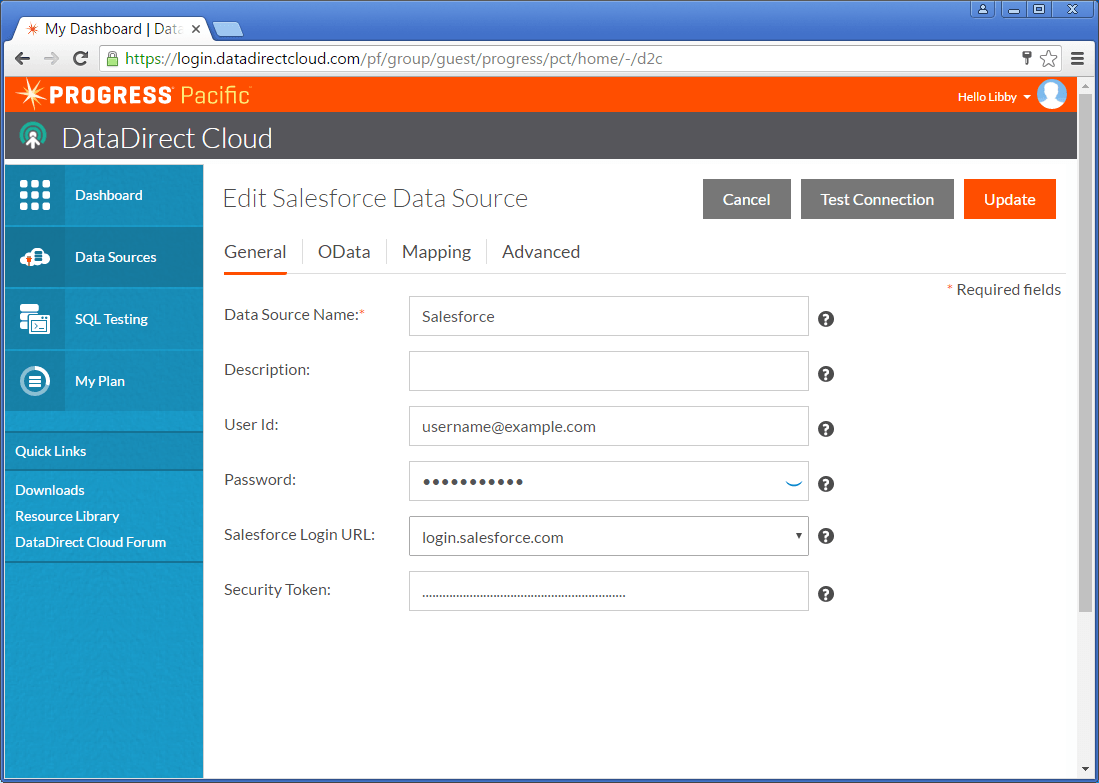Bookmark page with star icon
Screen dimensions: 1099x783
pos(1048,59)
